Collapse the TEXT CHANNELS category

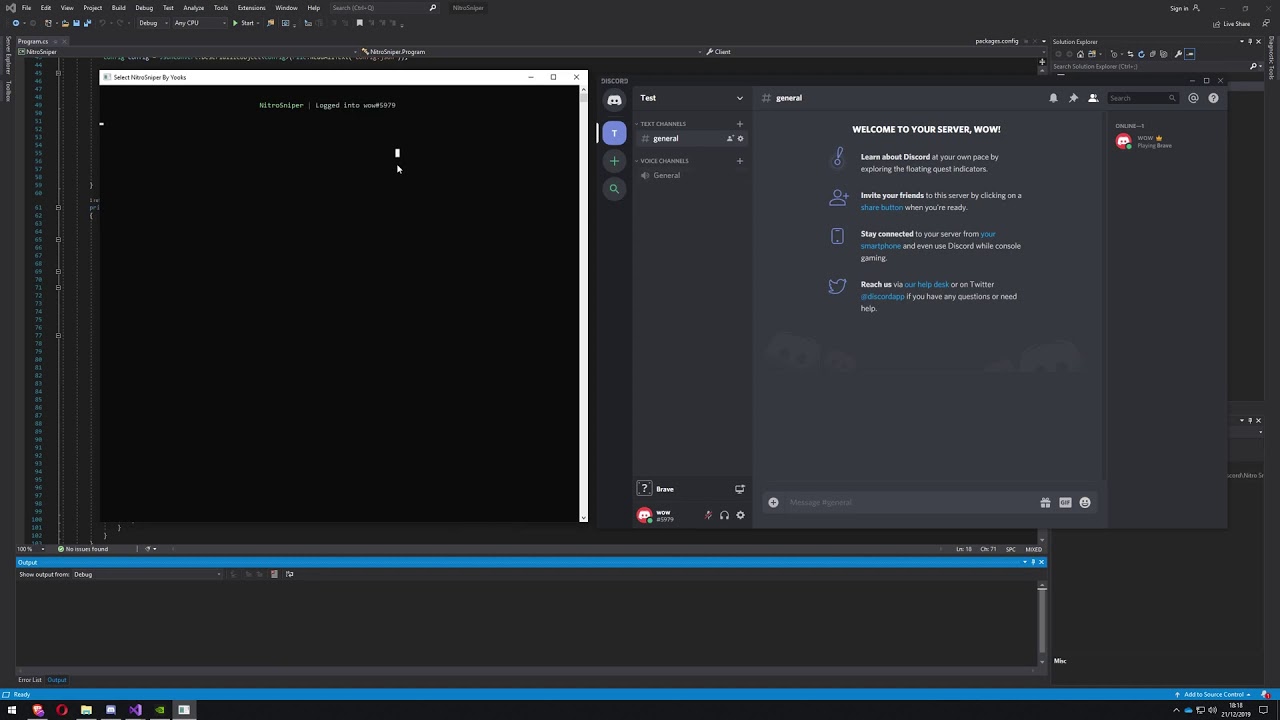[662, 124]
